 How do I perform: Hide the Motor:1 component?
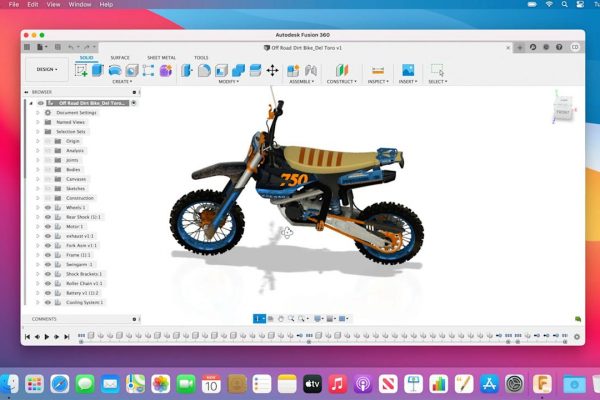point(48,227)
